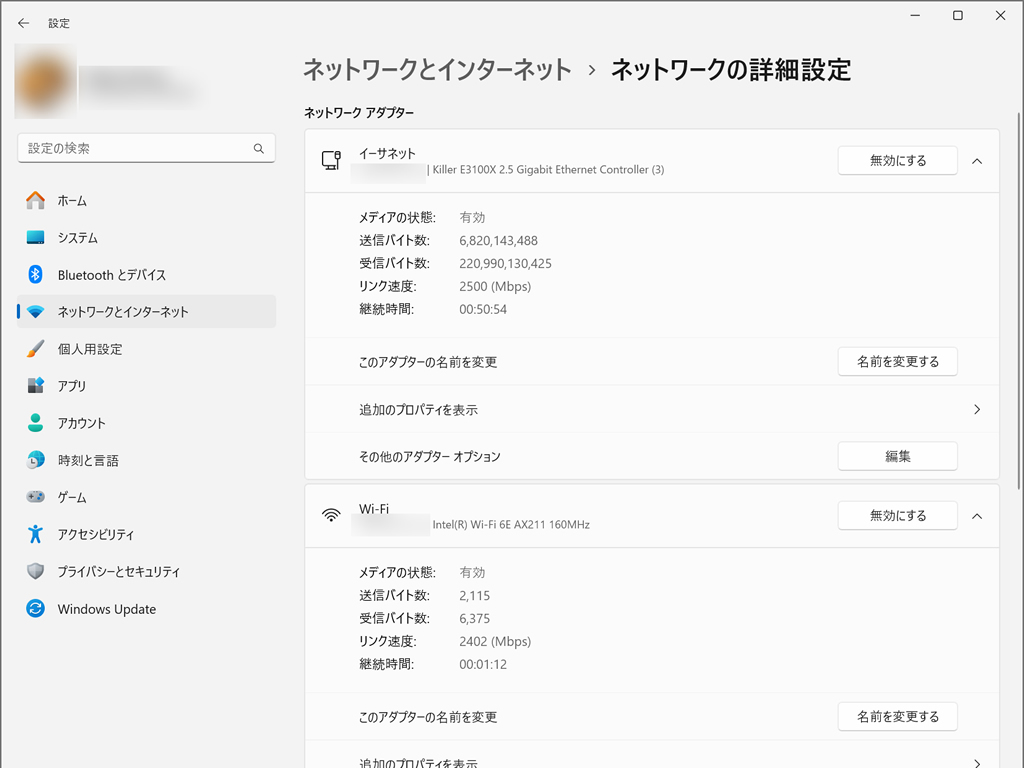
Task: Click the Wi-Fi signal icon in adapter list
Action: [331, 515]
